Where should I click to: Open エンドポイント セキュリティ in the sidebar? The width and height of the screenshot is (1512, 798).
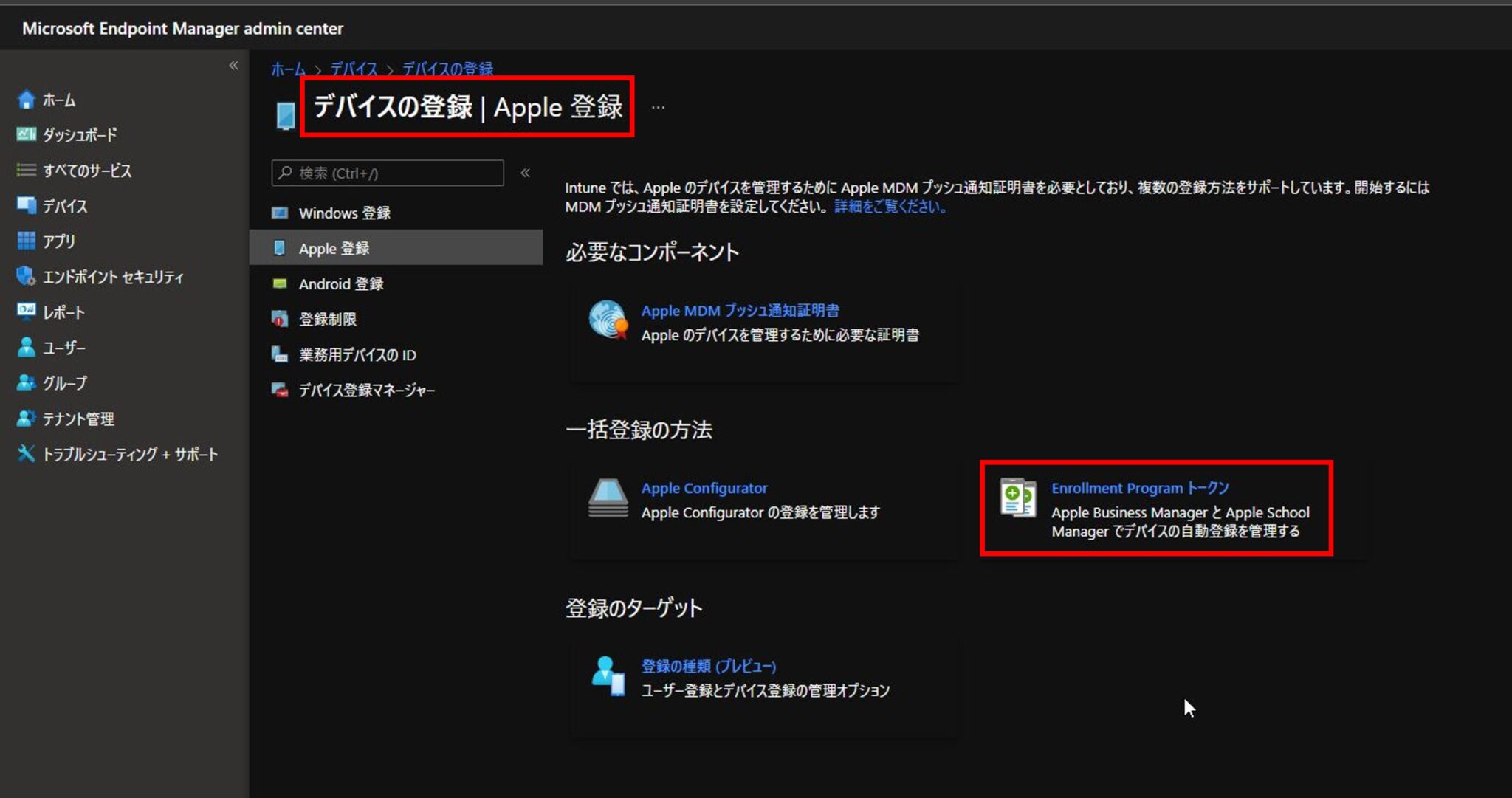(x=113, y=277)
